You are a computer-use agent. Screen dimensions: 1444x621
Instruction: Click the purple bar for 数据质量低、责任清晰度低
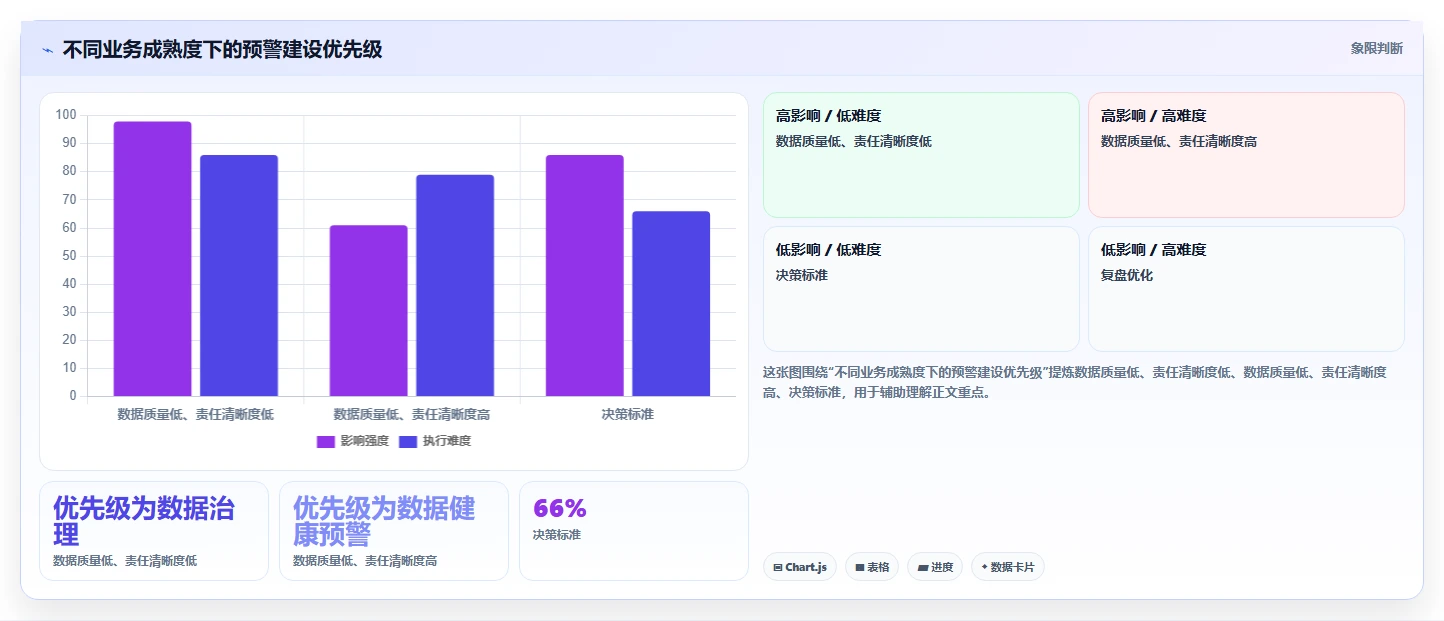(x=153, y=259)
